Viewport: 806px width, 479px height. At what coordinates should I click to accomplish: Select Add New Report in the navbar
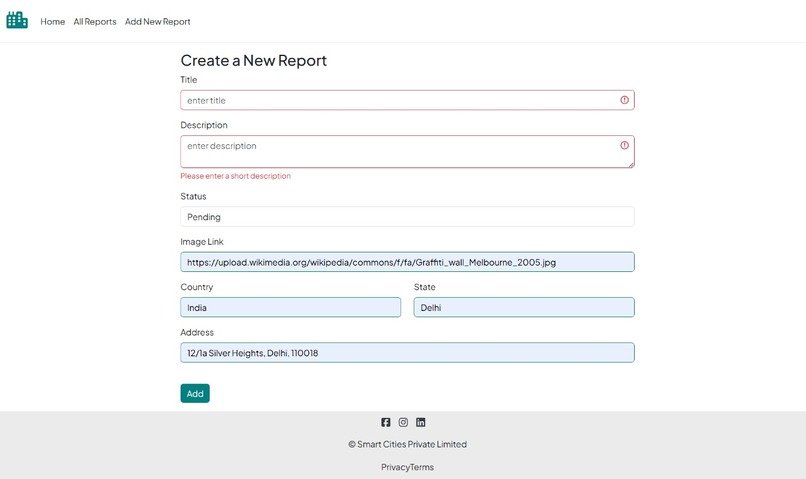157,22
